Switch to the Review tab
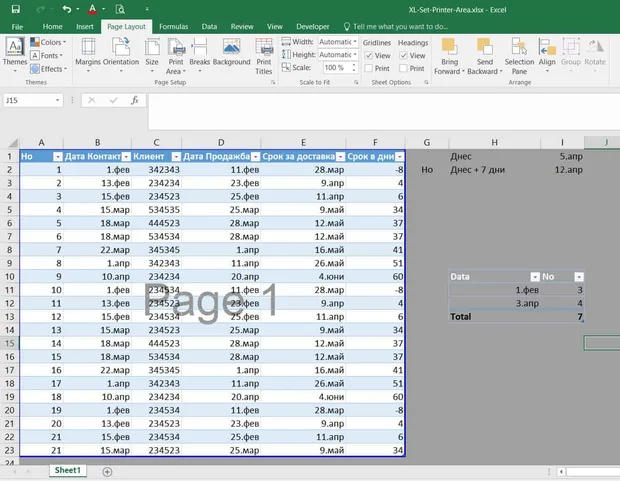This screenshot has width=620, height=481. click(x=242, y=27)
